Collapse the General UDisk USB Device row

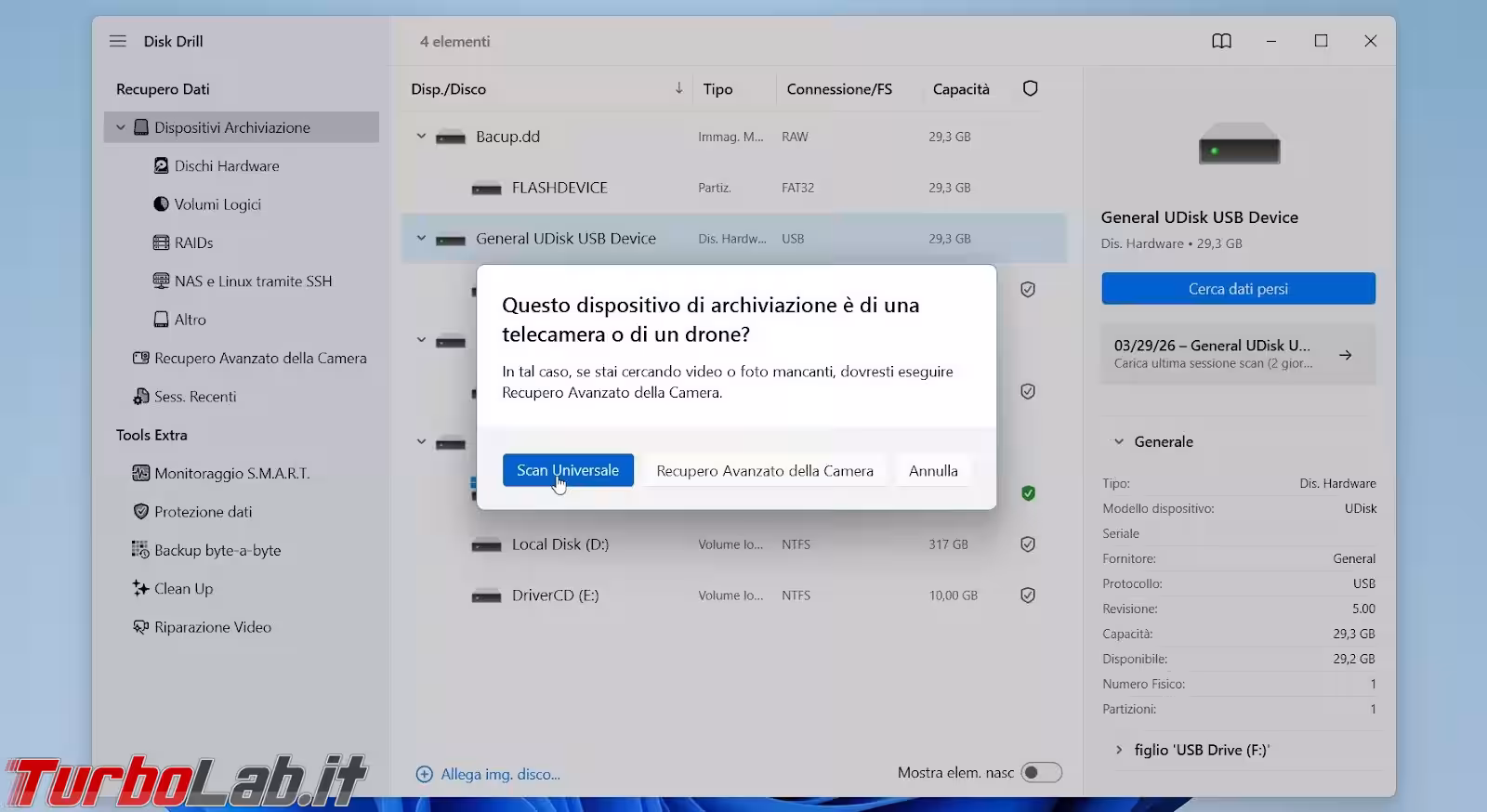421,239
